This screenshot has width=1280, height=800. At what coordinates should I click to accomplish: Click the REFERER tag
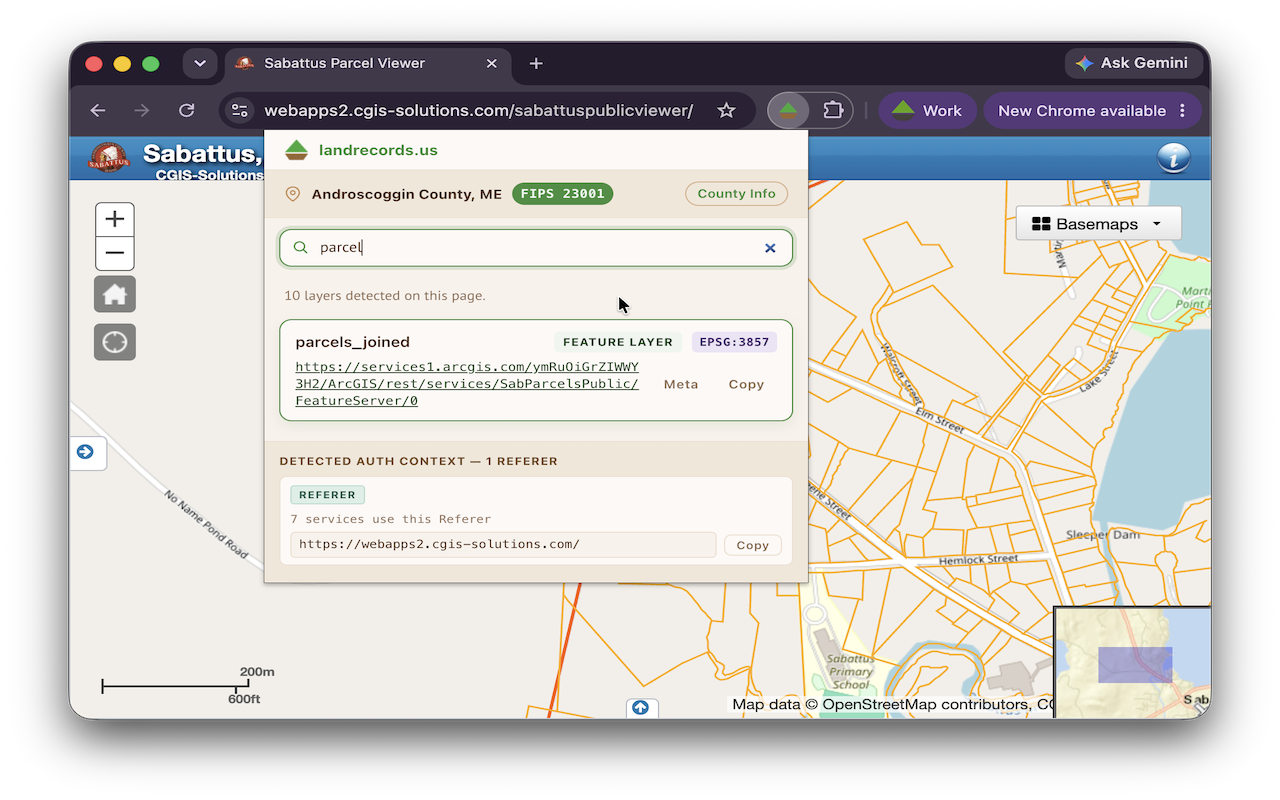[x=327, y=495]
